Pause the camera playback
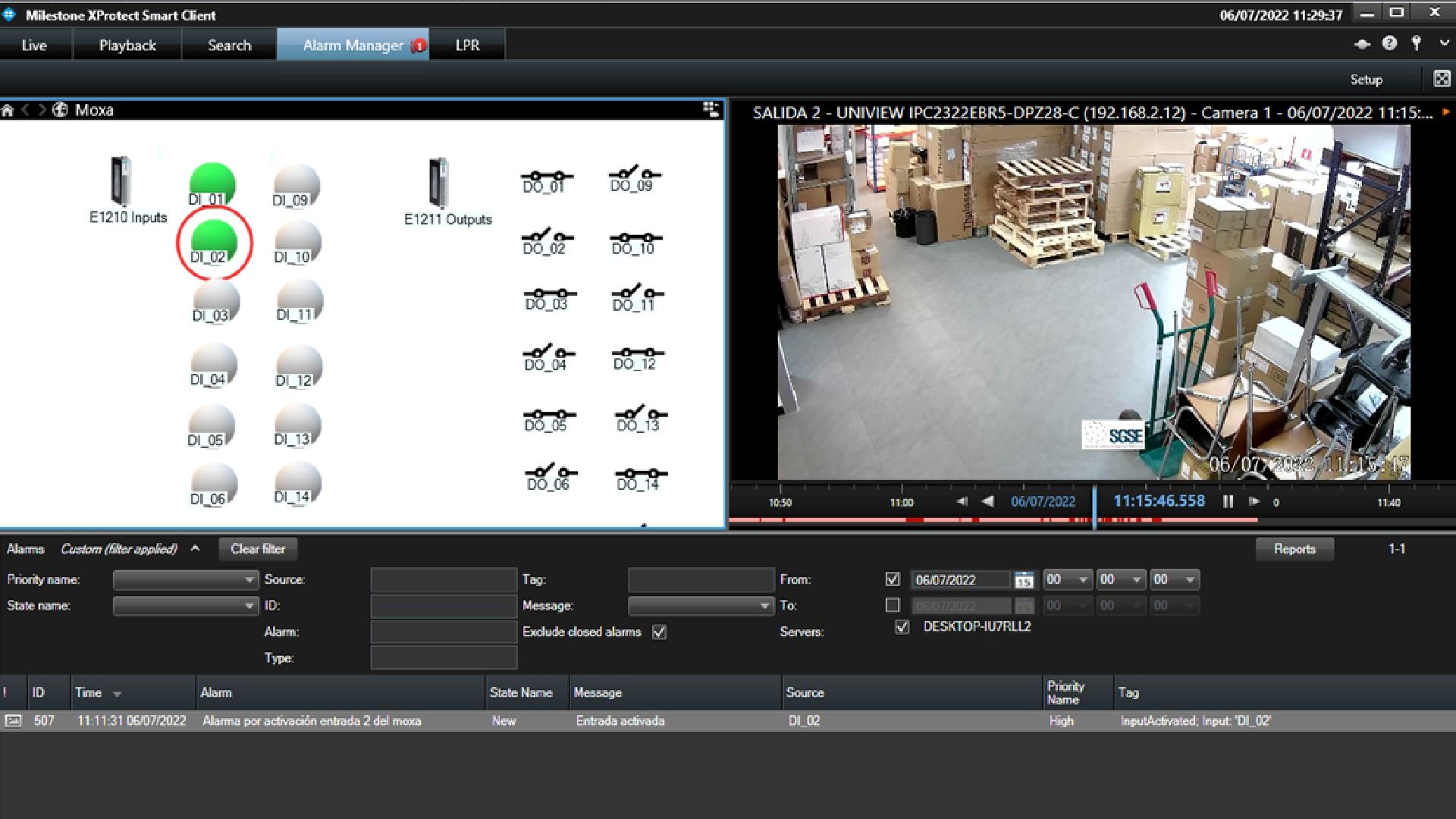 coord(1228,501)
